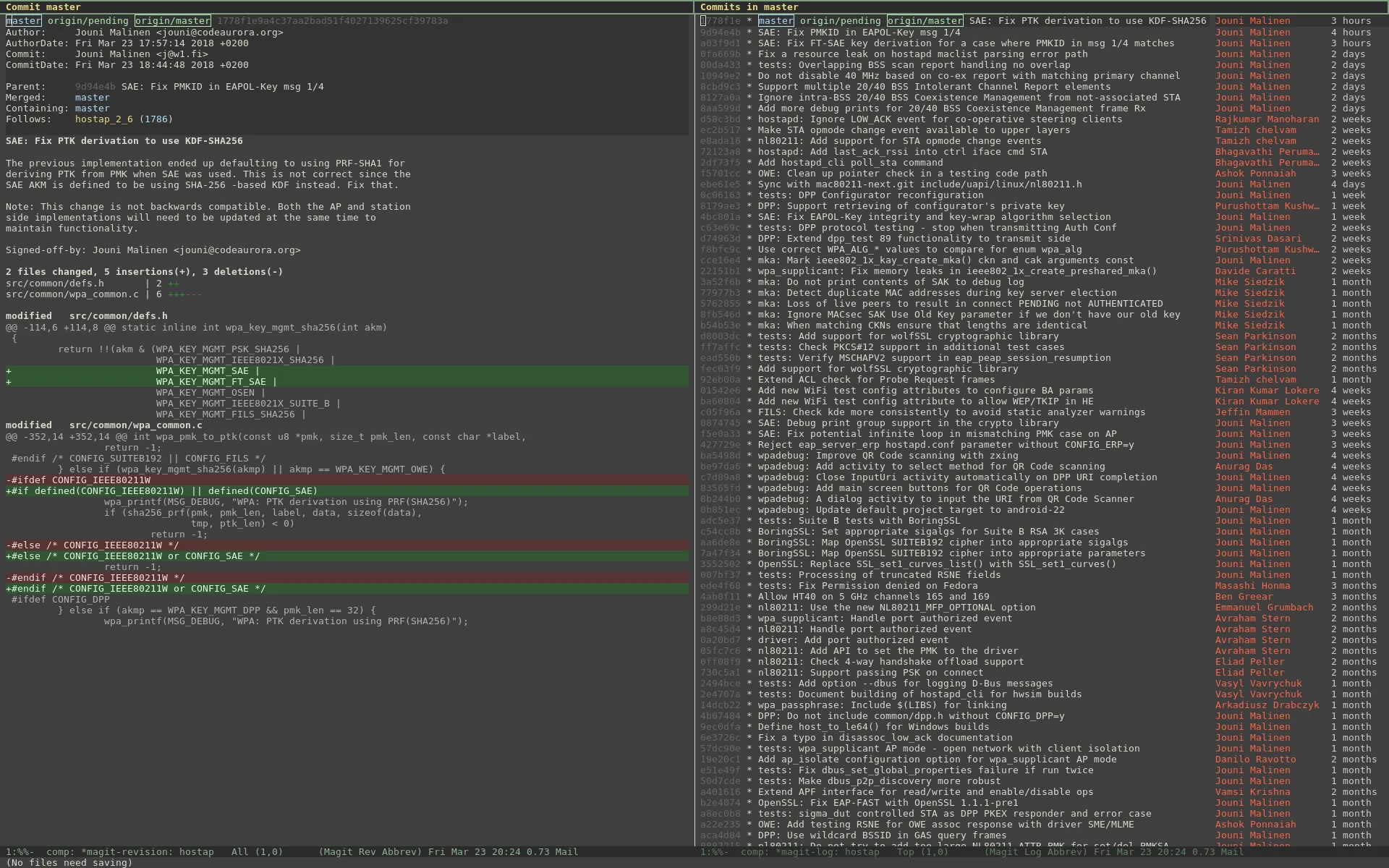Screen dimensions: 1389x868
Task: Click the Commit master header line
Action: coord(43,7)
